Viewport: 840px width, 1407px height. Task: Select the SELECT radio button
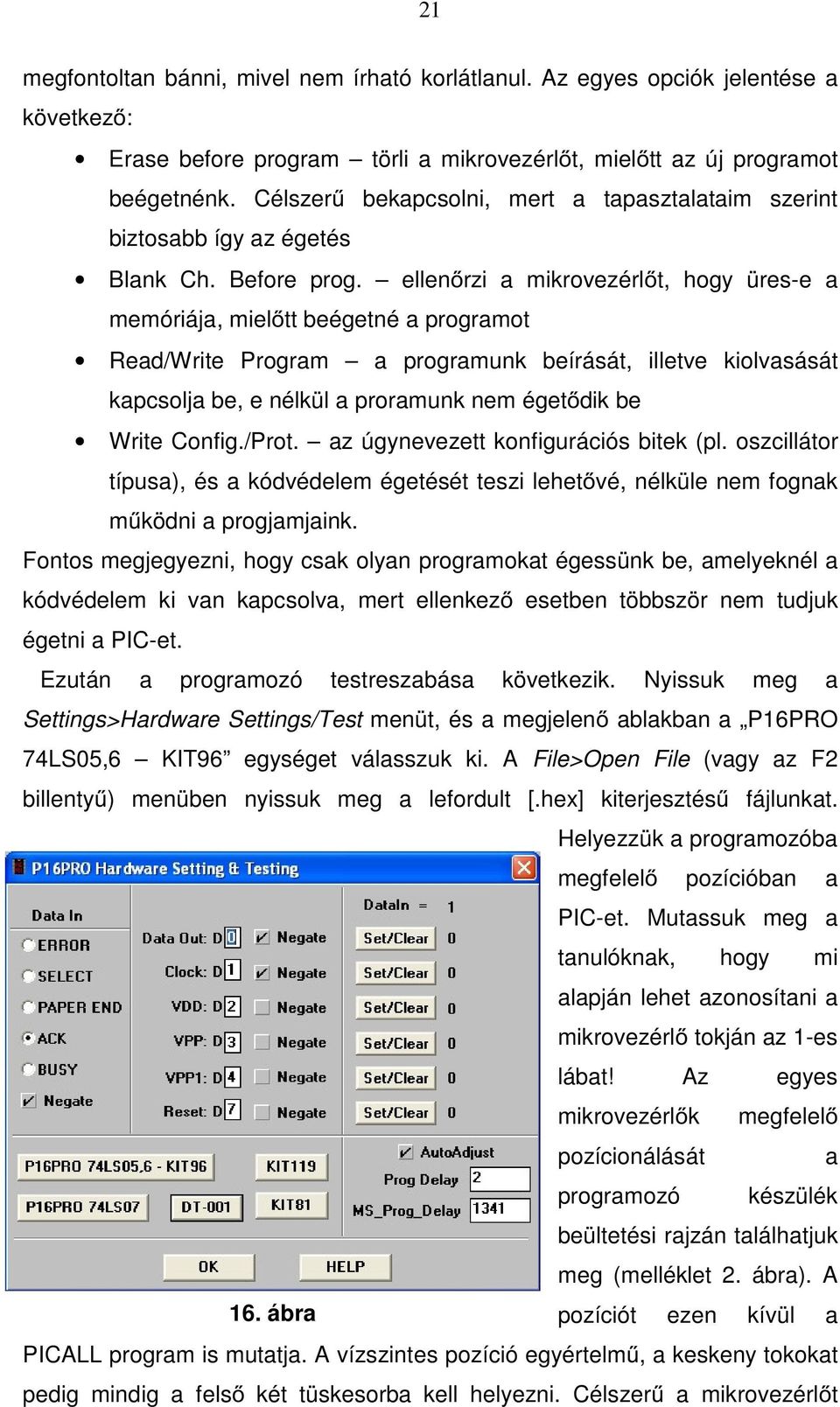click(28, 976)
